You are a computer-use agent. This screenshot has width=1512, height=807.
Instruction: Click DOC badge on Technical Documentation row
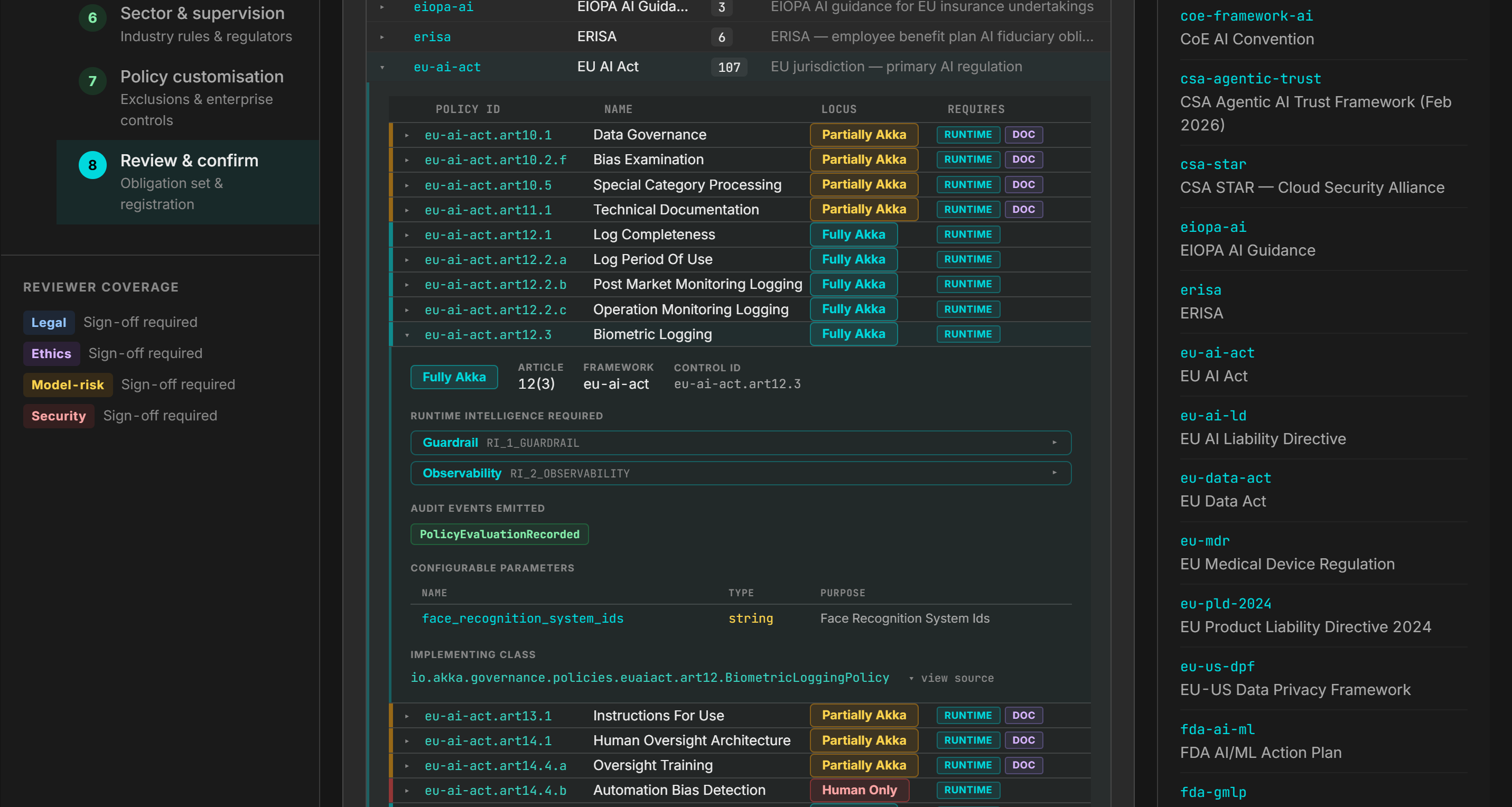tap(1023, 210)
